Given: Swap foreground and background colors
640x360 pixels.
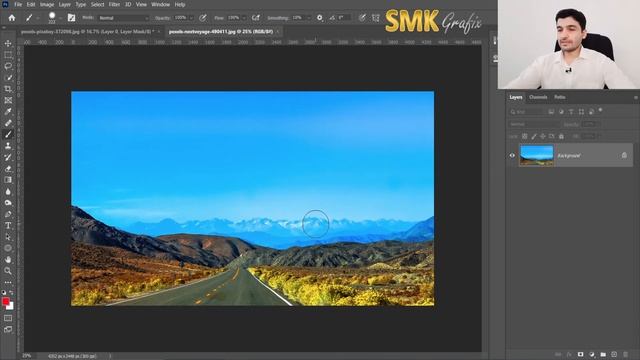Looking at the screenshot, I should (x=11, y=293).
